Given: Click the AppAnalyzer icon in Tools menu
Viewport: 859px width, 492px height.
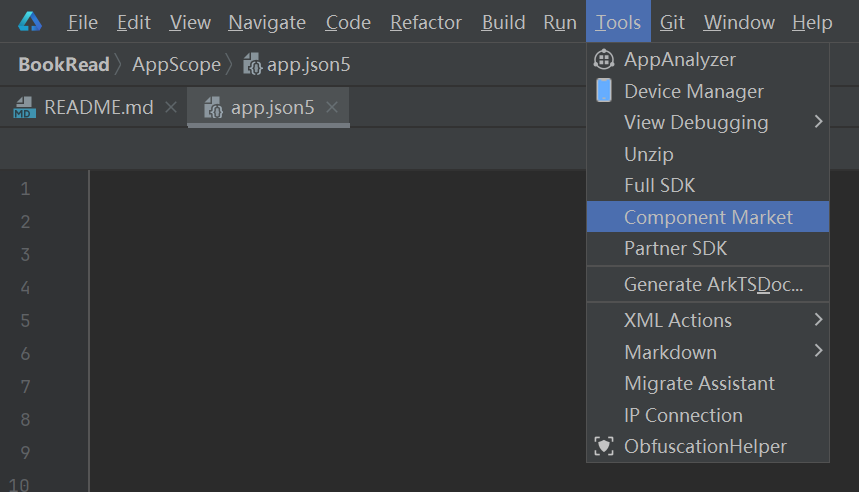Looking at the screenshot, I should (604, 59).
